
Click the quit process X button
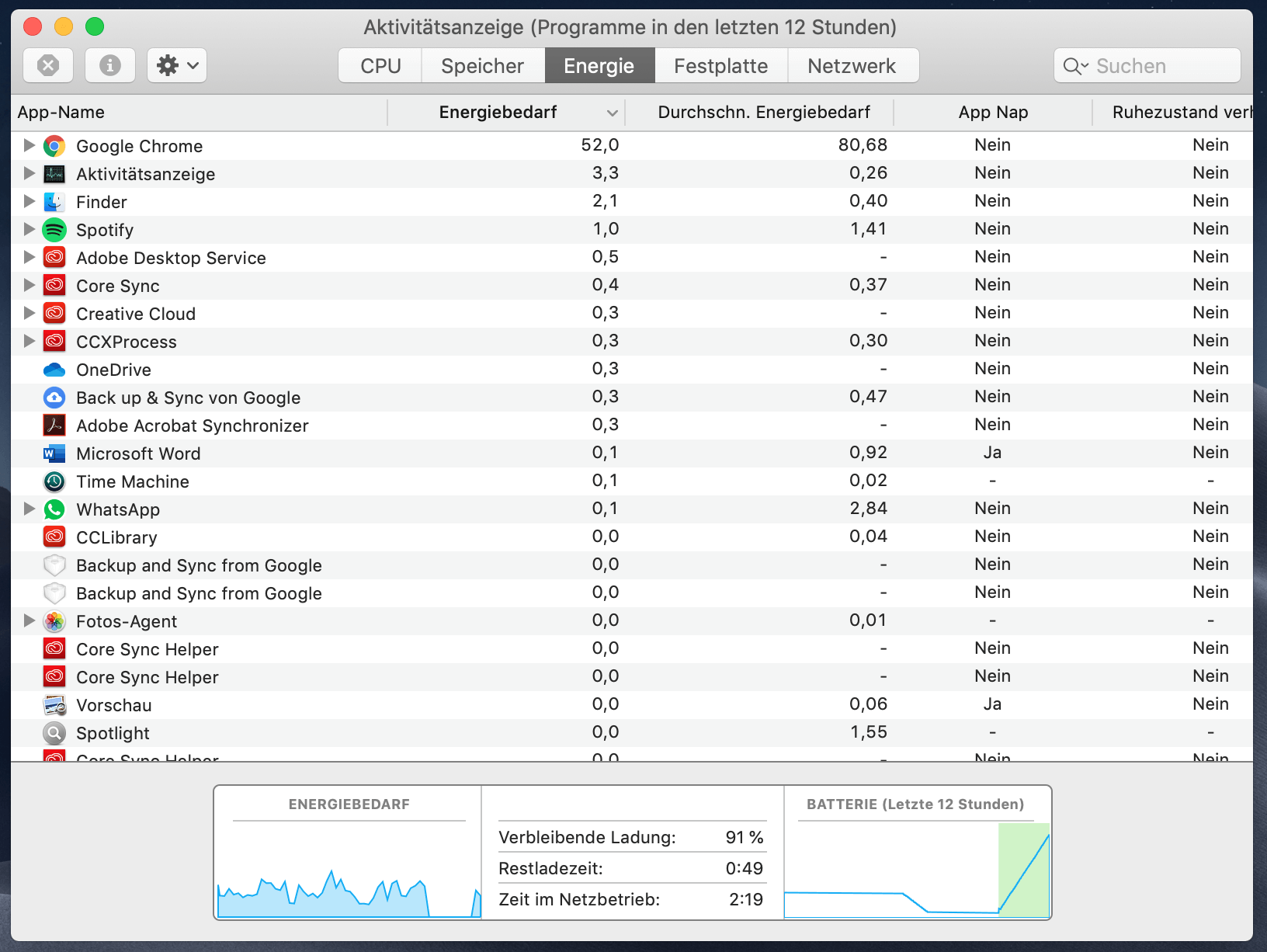(x=48, y=65)
